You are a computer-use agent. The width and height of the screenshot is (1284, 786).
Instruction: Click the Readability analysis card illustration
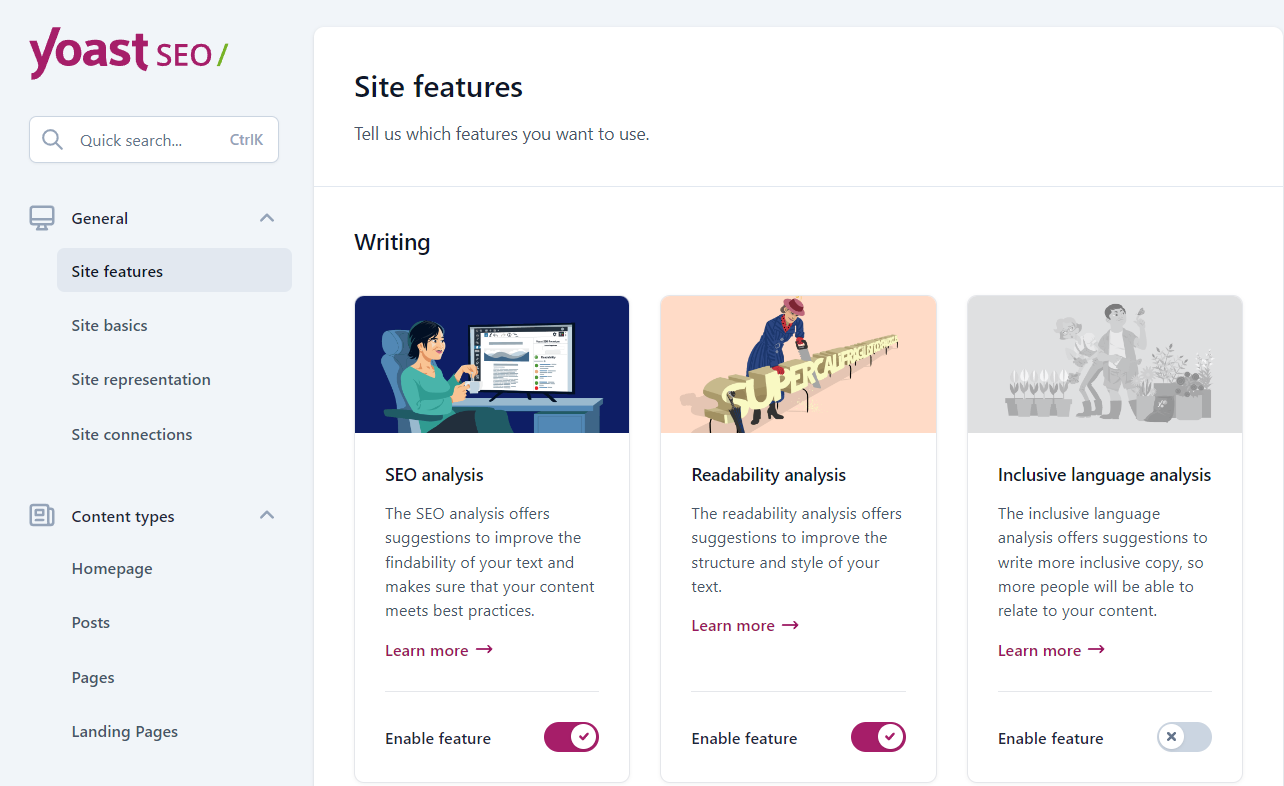point(797,364)
